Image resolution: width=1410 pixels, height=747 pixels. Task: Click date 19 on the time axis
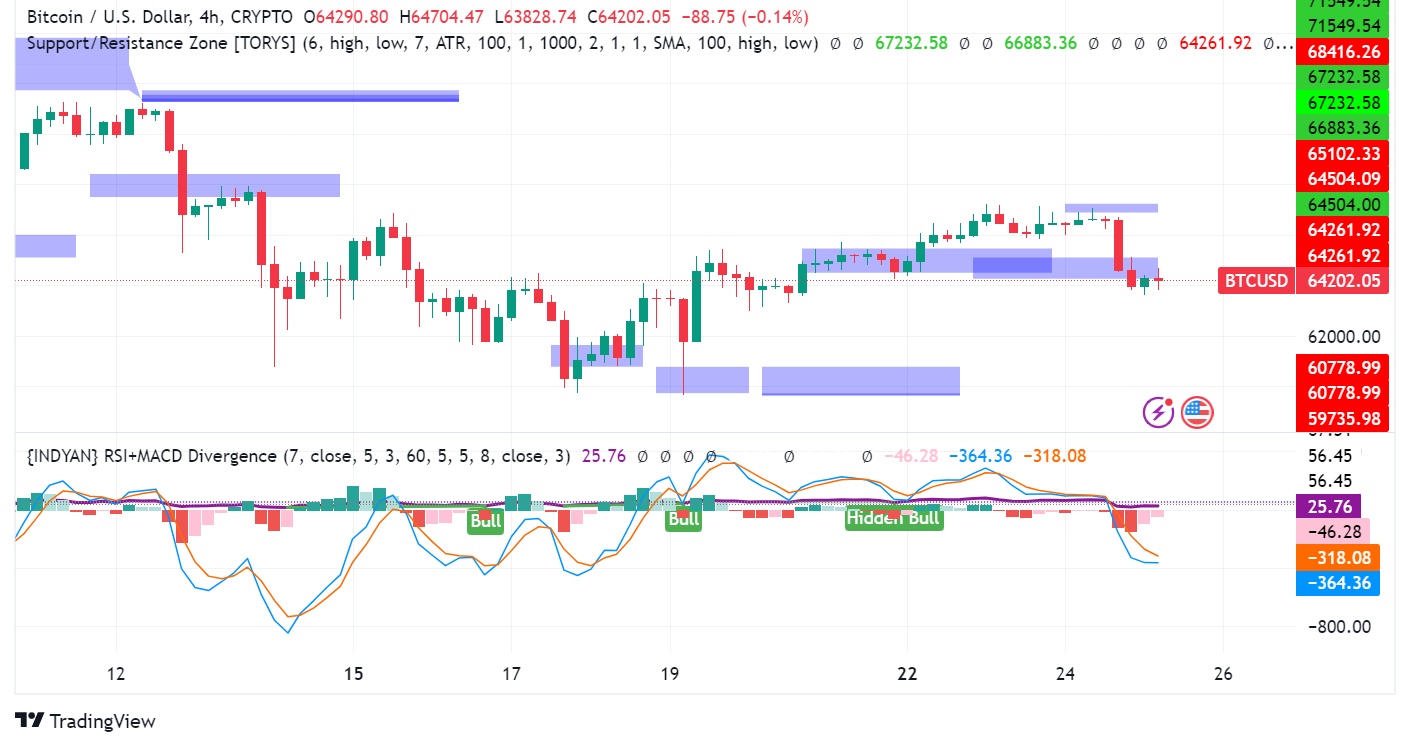669,673
